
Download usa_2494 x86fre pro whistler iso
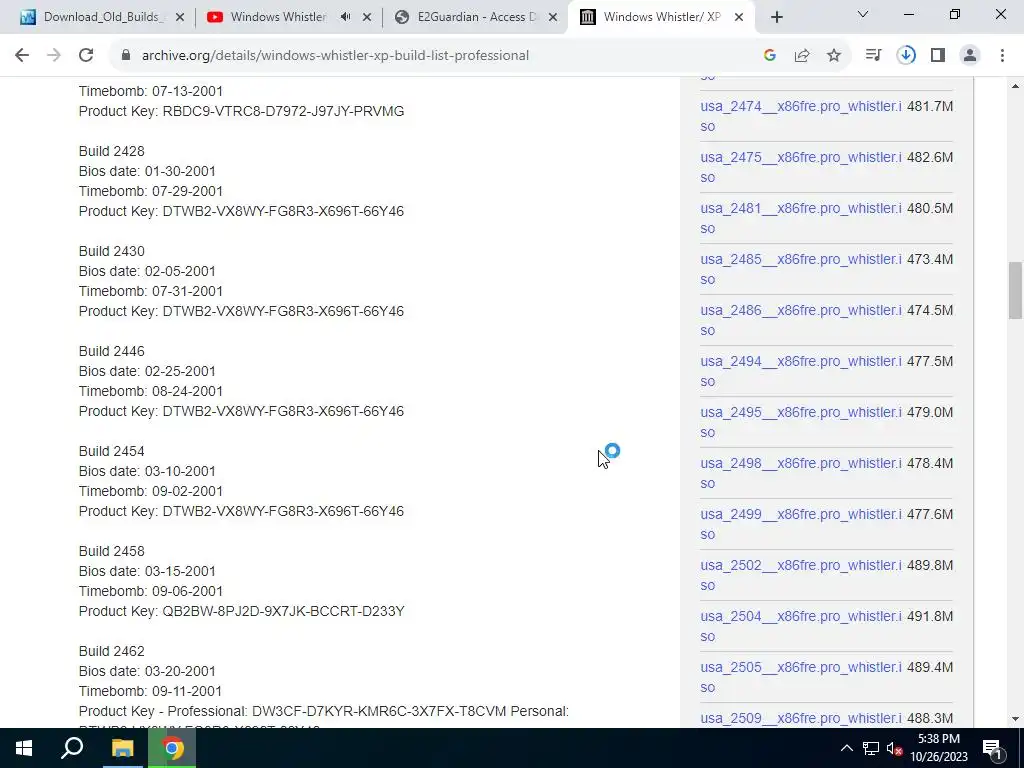pos(801,370)
